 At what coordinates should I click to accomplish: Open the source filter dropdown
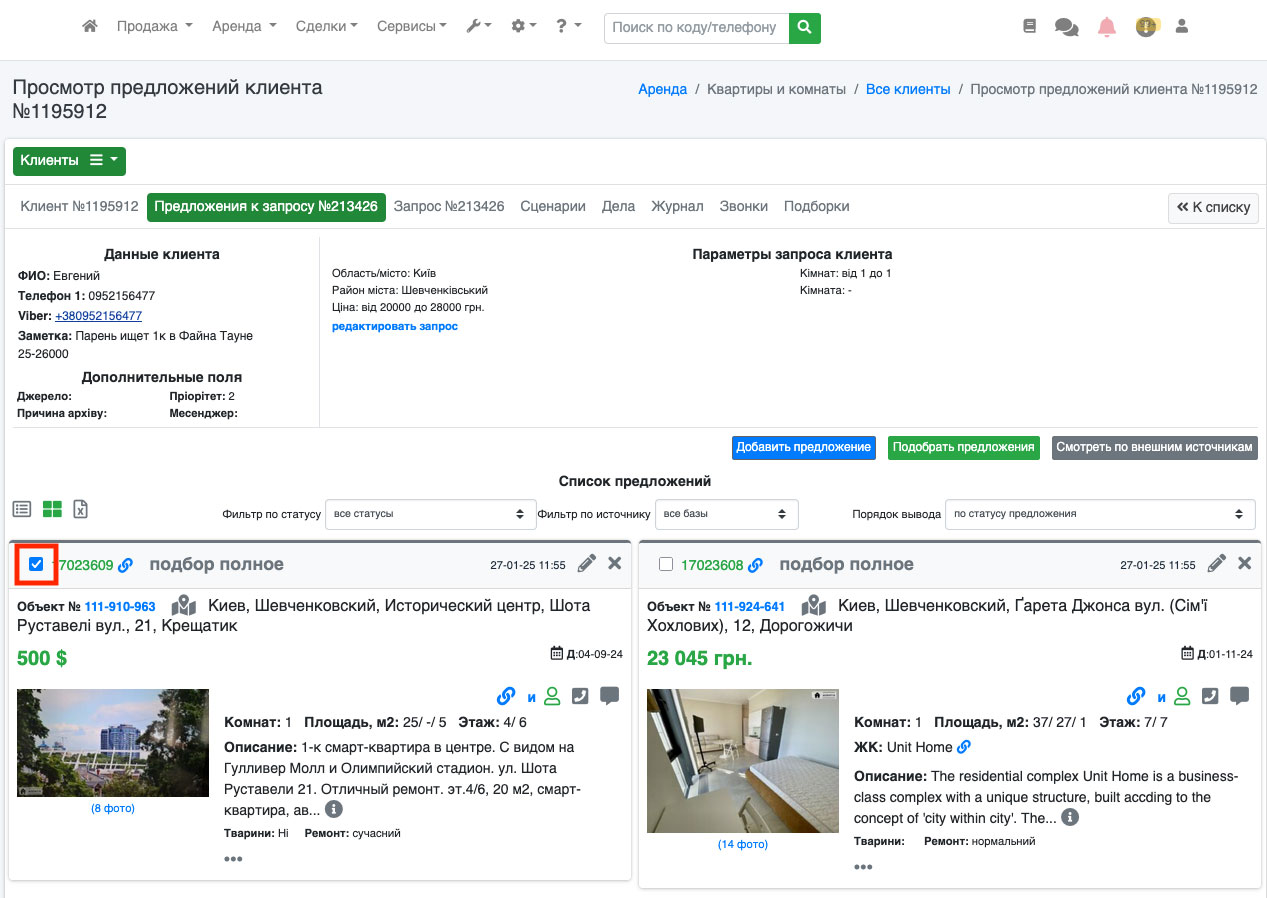pos(726,514)
